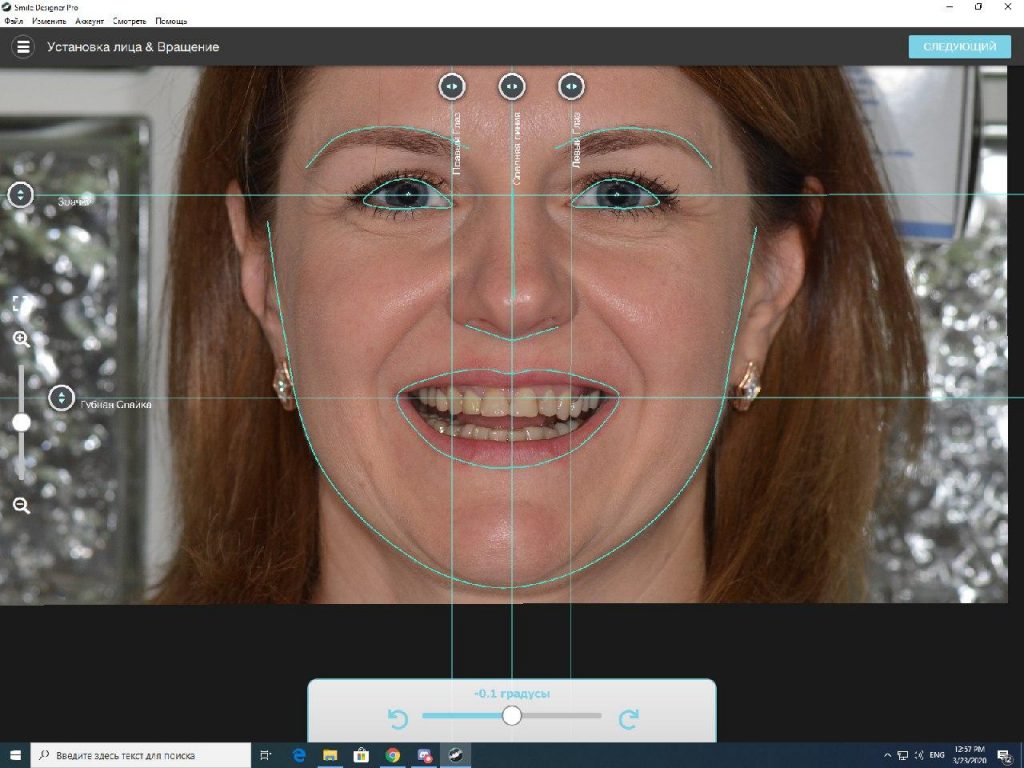Viewport: 1024px width, 768px height.
Task: Open the Помощь menu
Action: tap(171, 21)
